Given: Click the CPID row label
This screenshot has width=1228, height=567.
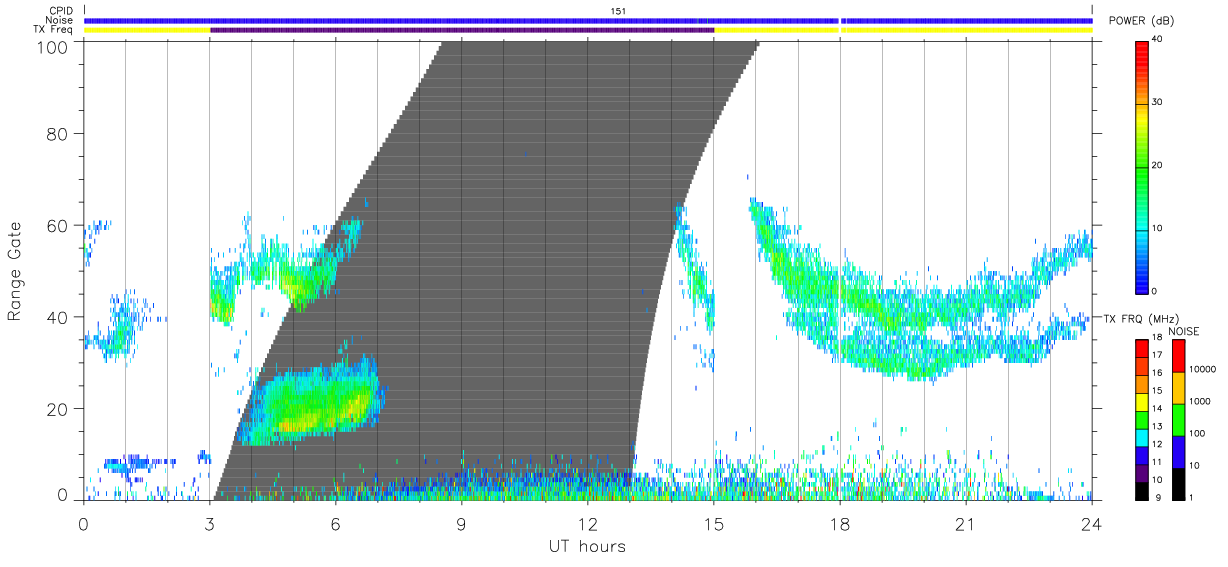Looking at the screenshot, I should 61,11.
